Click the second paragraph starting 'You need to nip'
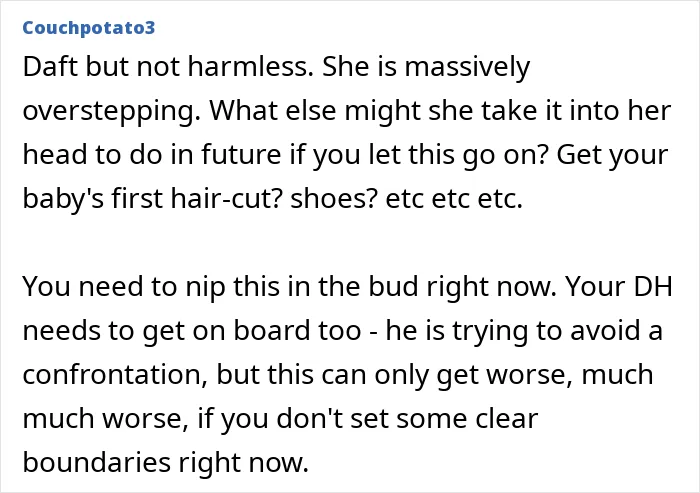The width and height of the screenshot is (700, 493). pos(347,374)
